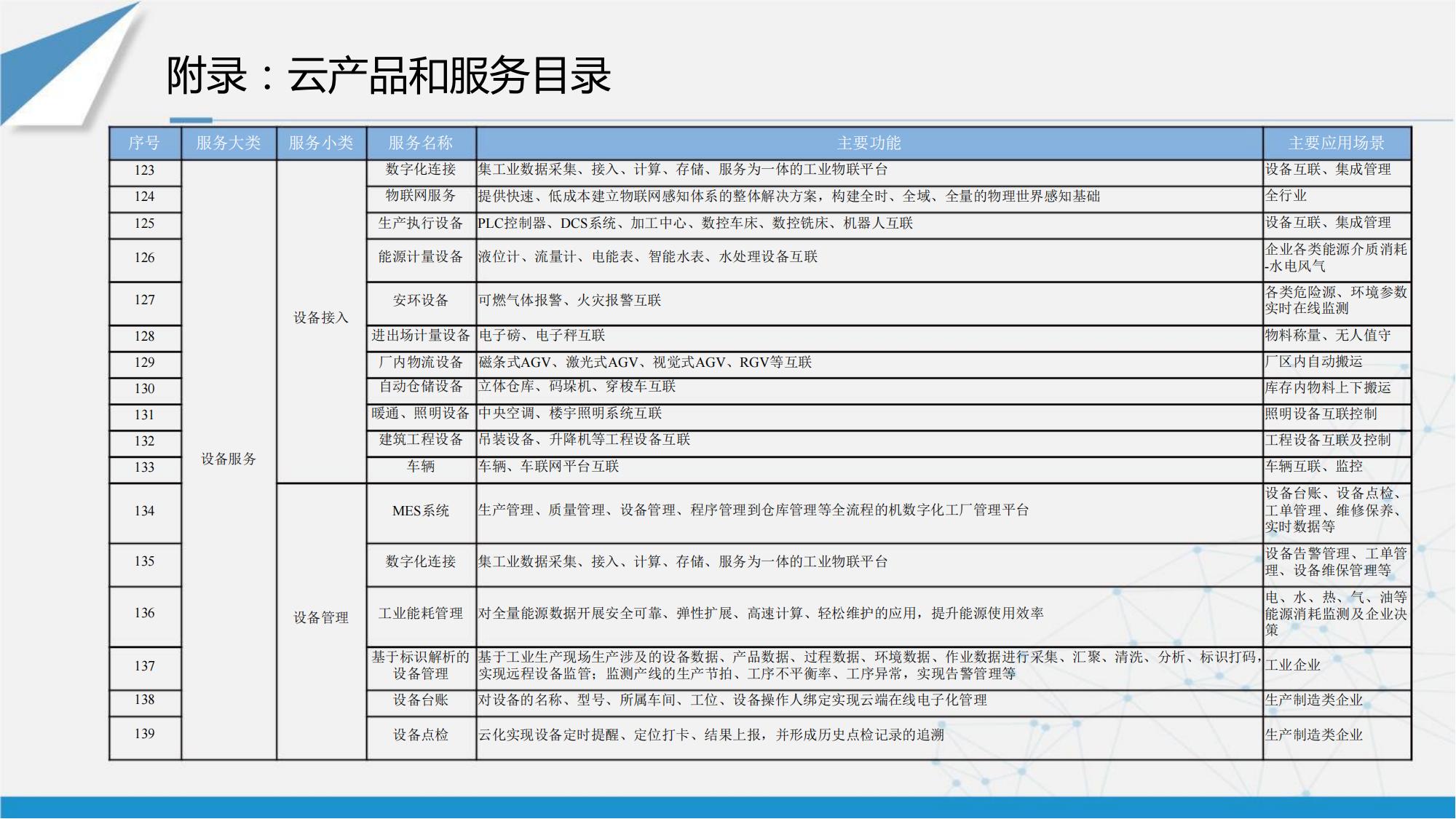Screen dimensions: 1456x819
Task: Select the 主要应用场景 column header
Action: click(x=1337, y=143)
